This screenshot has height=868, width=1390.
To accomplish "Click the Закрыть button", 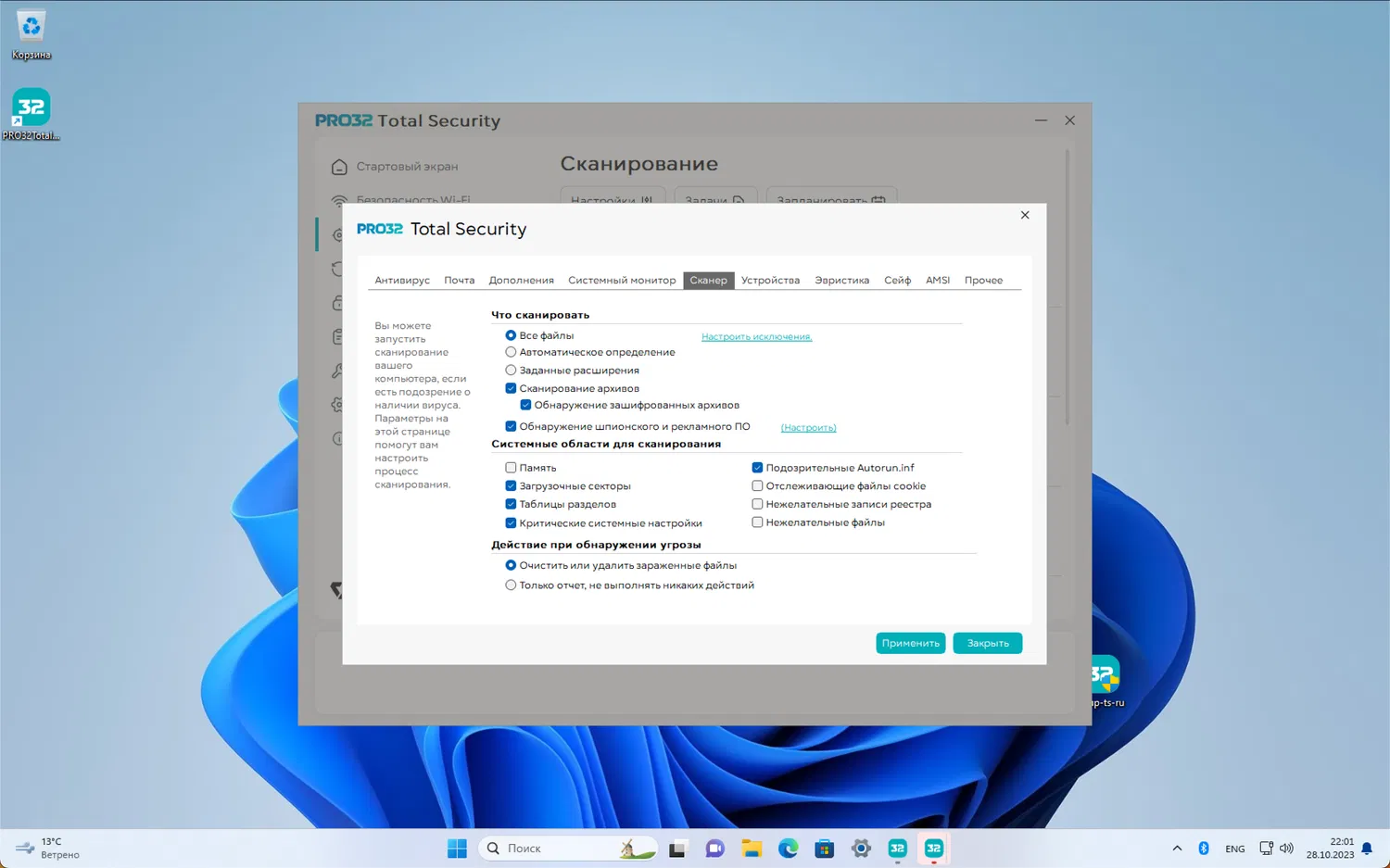I will pos(988,643).
